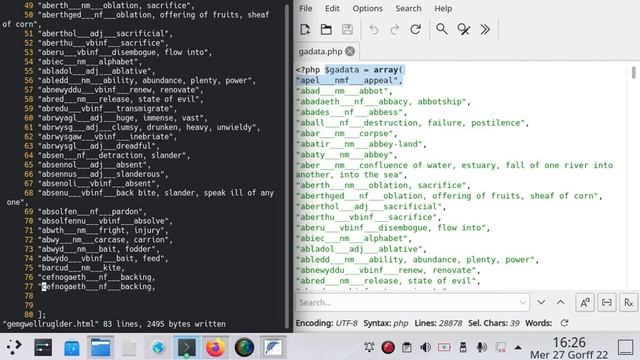This screenshot has height=360, width=640.
Task: Open the Help menu
Action: pos(443,9)
